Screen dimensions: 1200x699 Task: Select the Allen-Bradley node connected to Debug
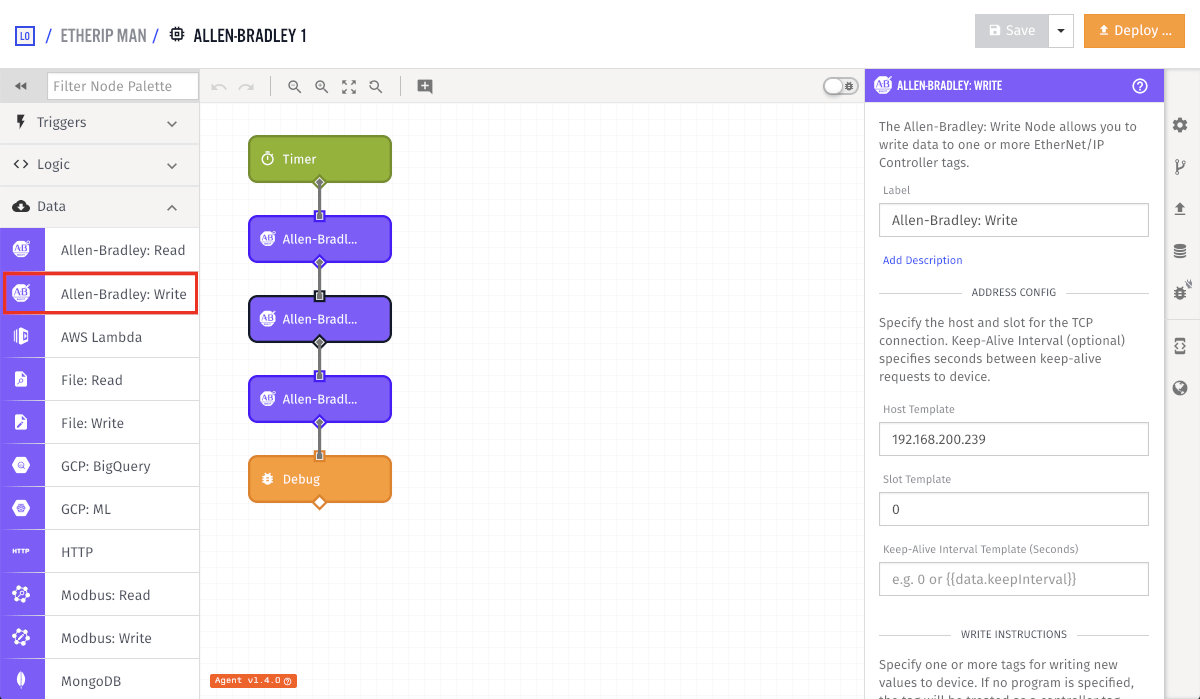[x=320, y=399]
